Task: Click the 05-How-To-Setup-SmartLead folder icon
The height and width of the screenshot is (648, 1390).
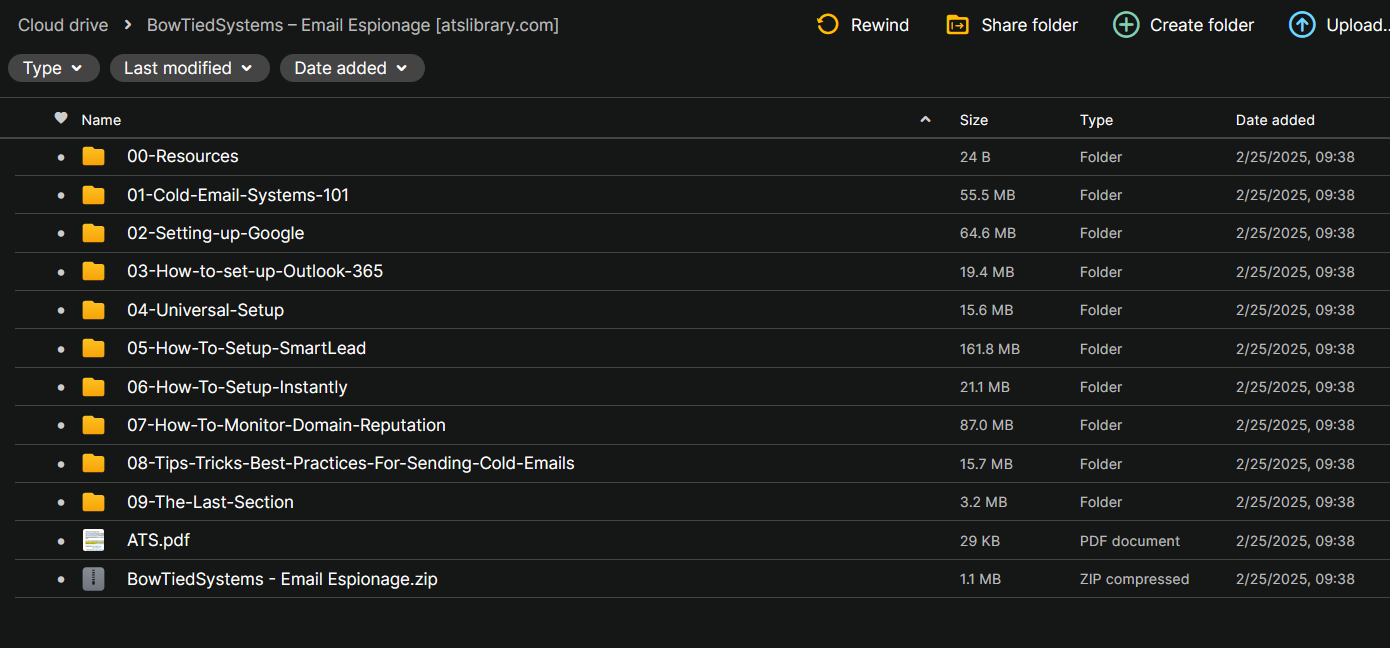Action: click(93, 348)
